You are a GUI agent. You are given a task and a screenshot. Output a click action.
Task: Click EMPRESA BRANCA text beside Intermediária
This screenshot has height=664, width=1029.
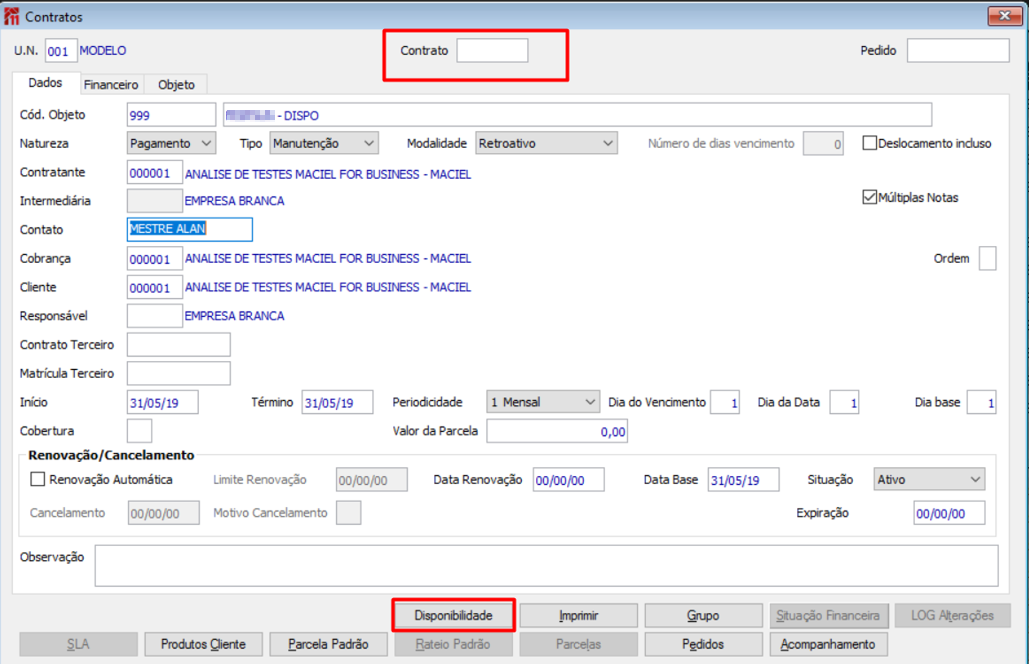(x=234, y=201)
